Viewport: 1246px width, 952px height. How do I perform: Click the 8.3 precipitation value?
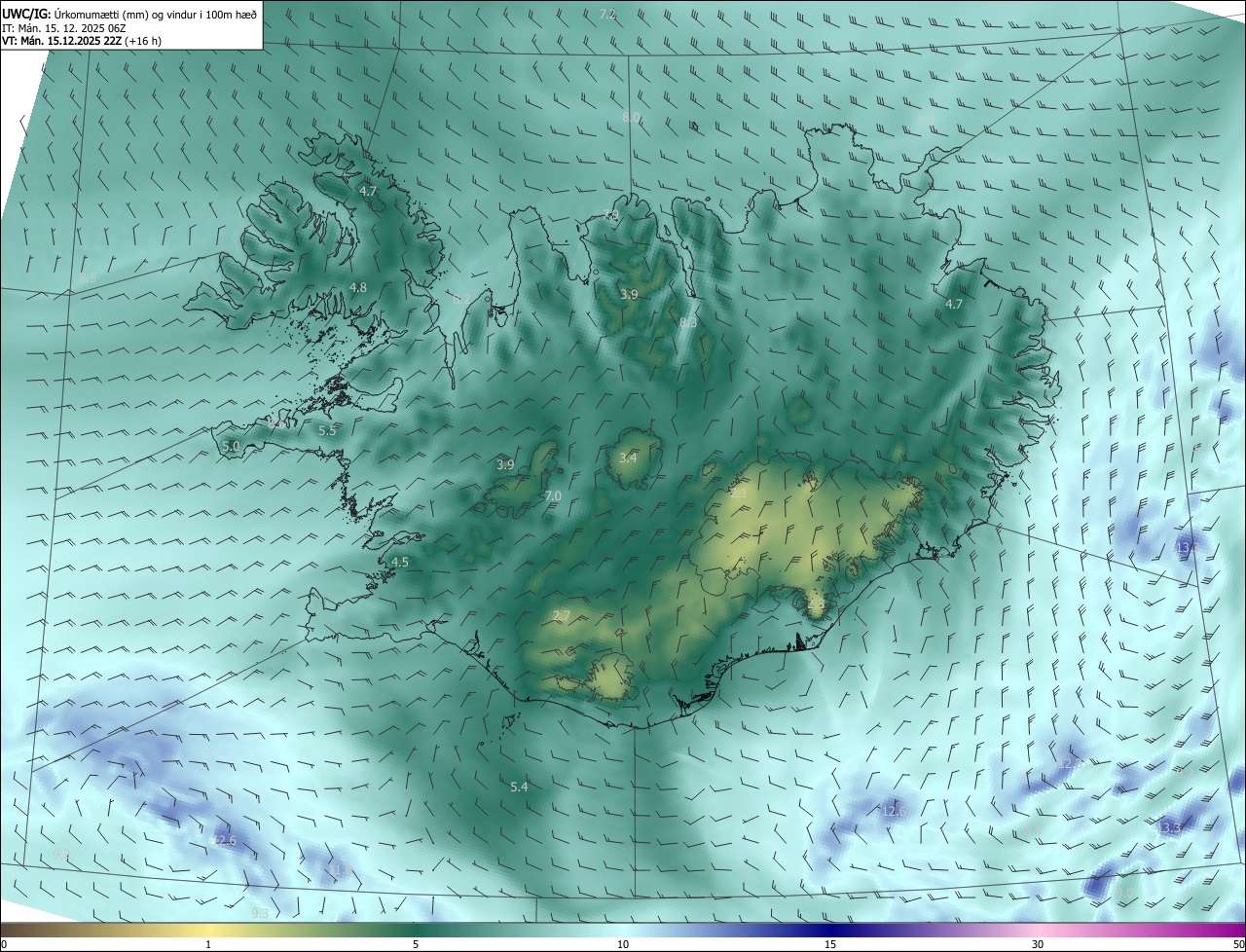688,322
